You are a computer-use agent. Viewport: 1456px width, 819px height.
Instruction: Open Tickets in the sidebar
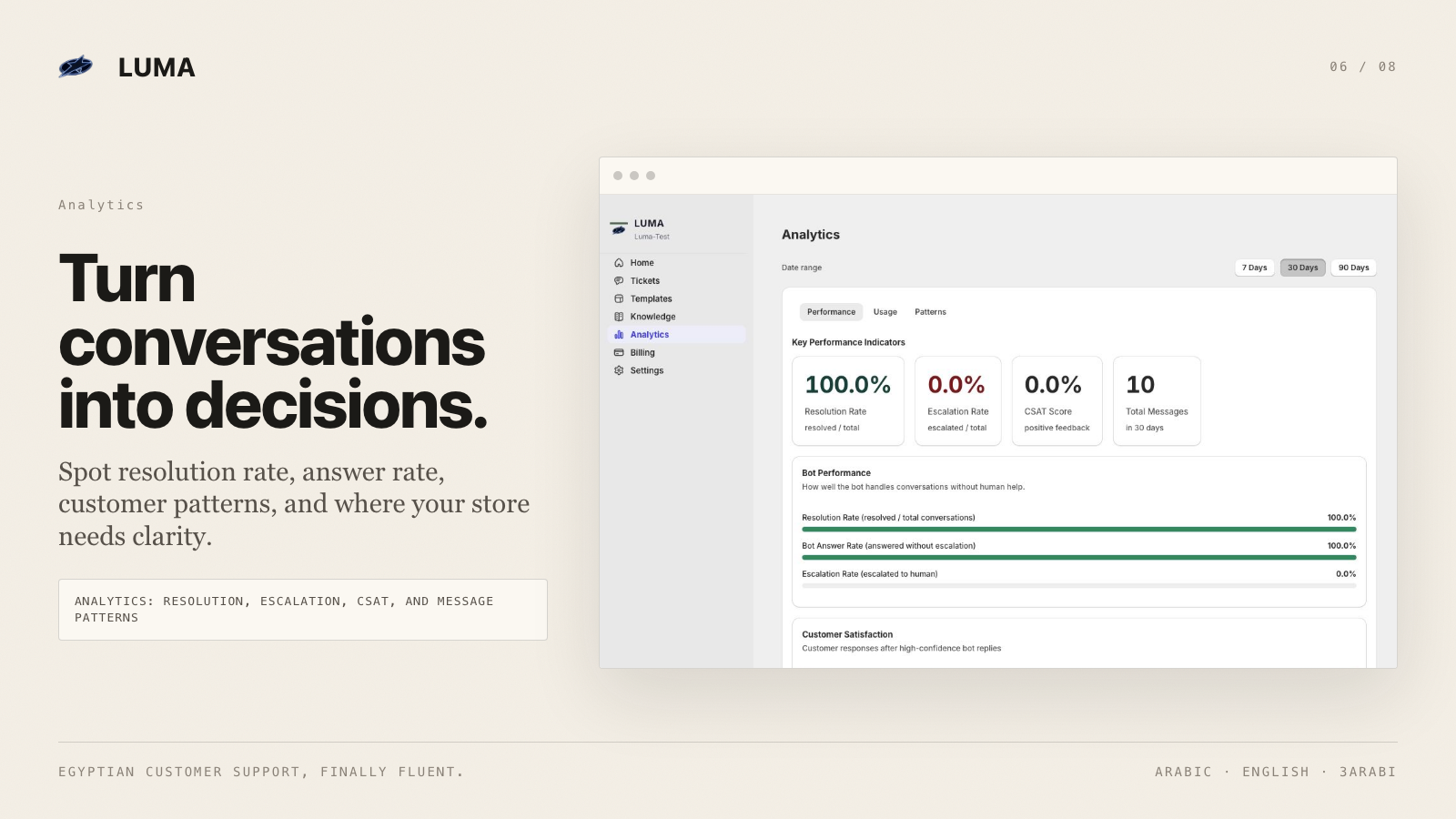click(676, 281)
